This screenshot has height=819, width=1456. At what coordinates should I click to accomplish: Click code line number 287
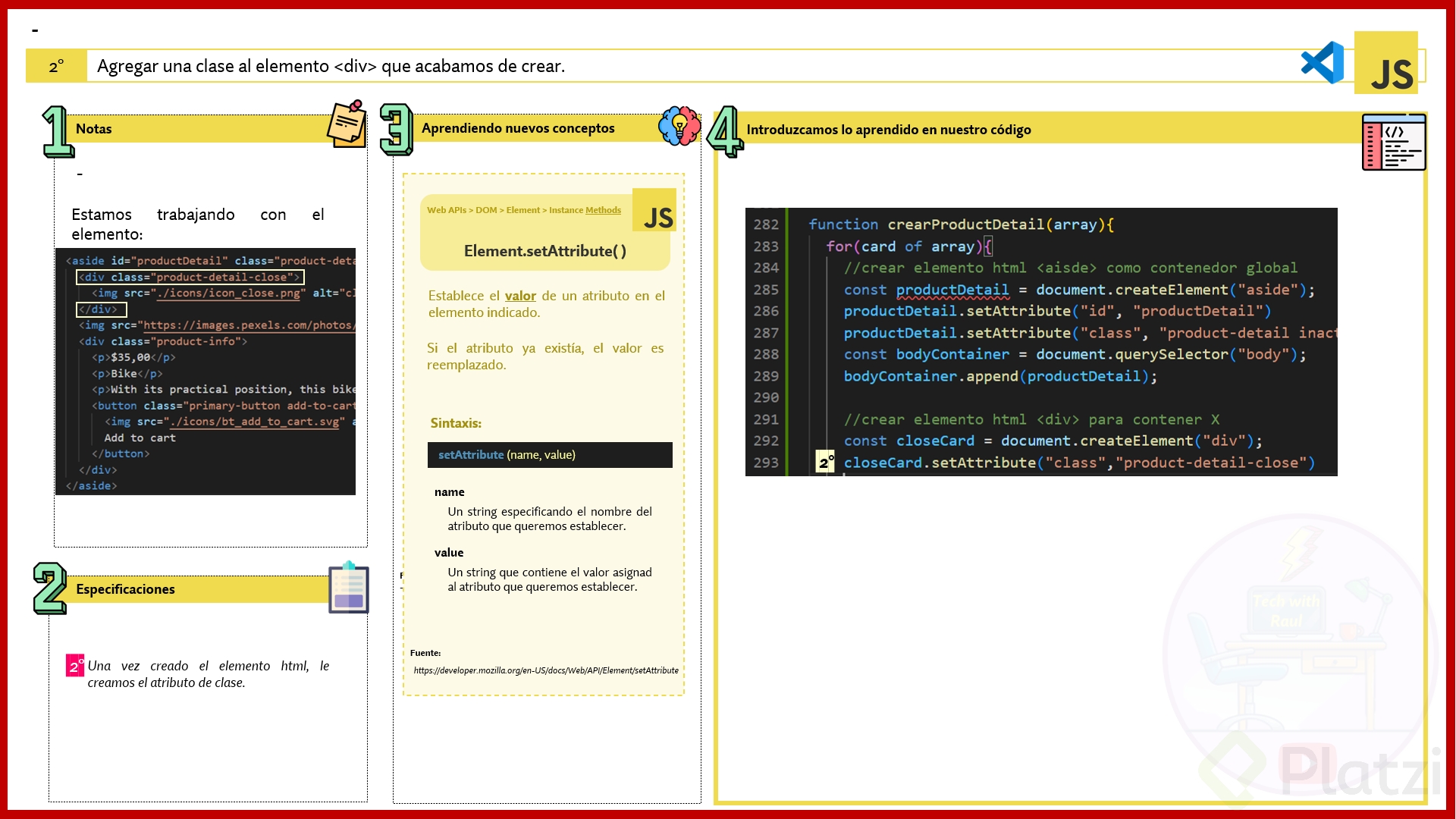pos(766,333)
